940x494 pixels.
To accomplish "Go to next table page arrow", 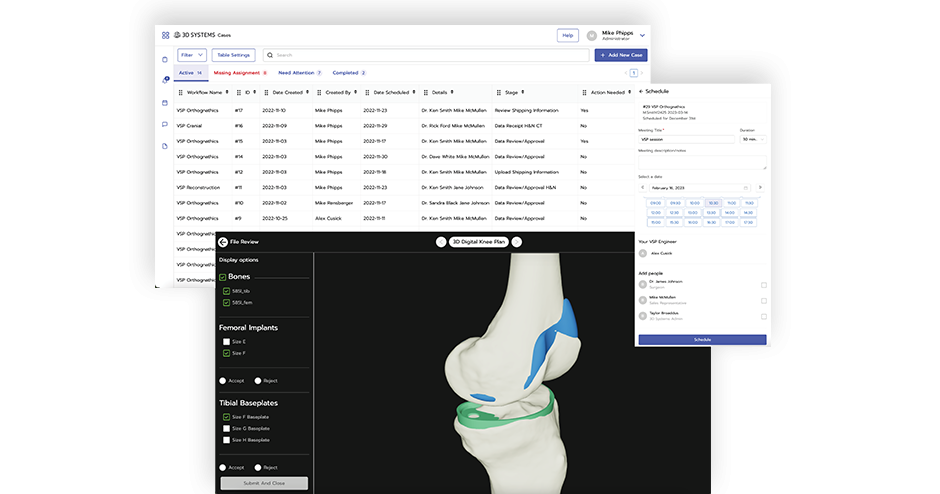I will click(x=642, y=73).
